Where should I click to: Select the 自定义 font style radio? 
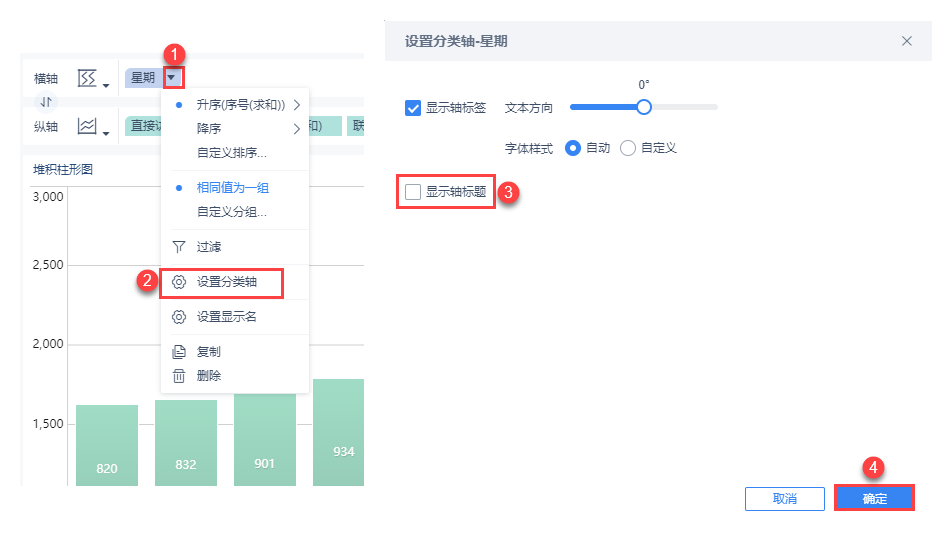coord(628,148)
